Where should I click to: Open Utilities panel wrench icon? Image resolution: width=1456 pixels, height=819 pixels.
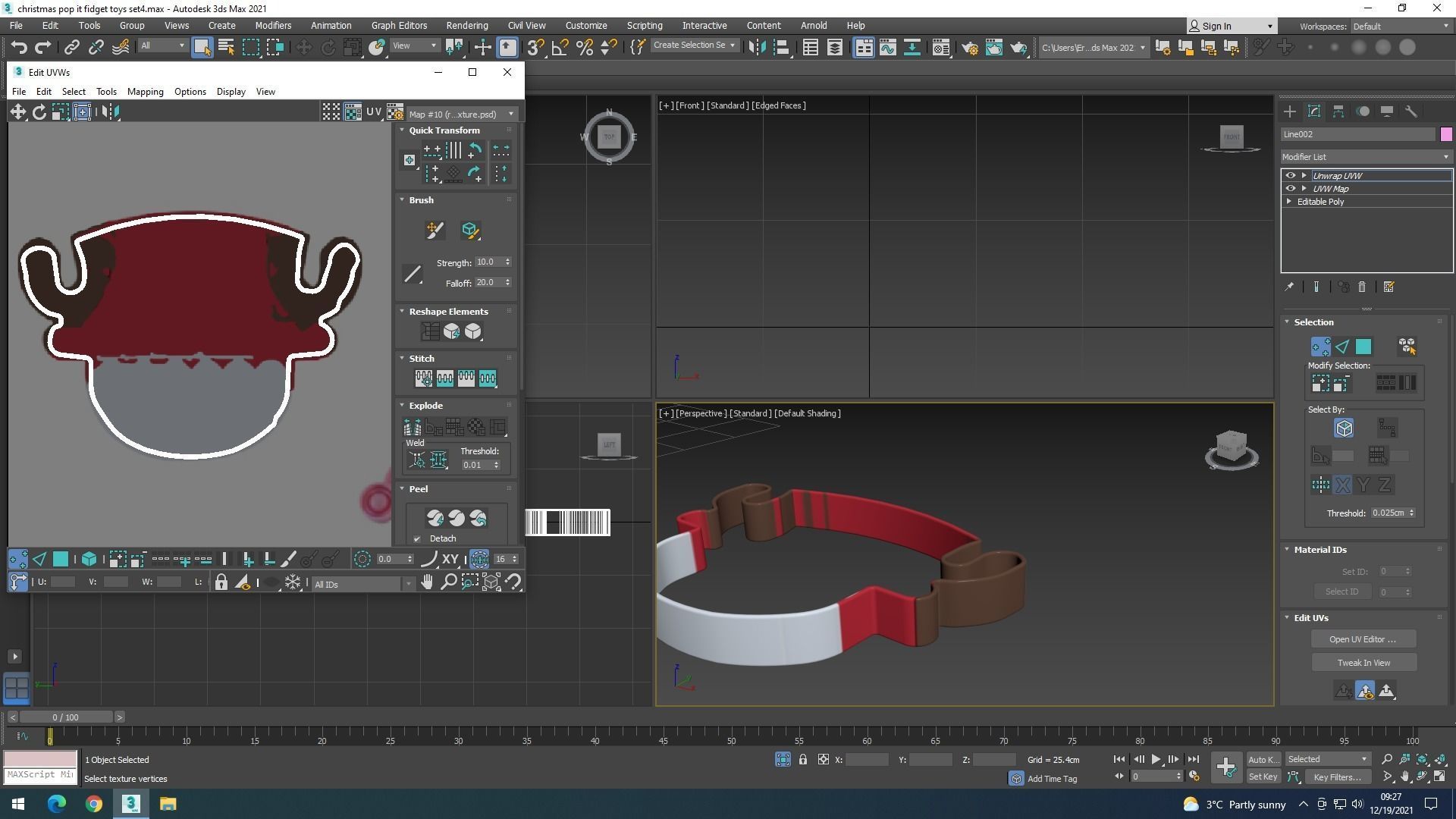tap(1411, 111)
